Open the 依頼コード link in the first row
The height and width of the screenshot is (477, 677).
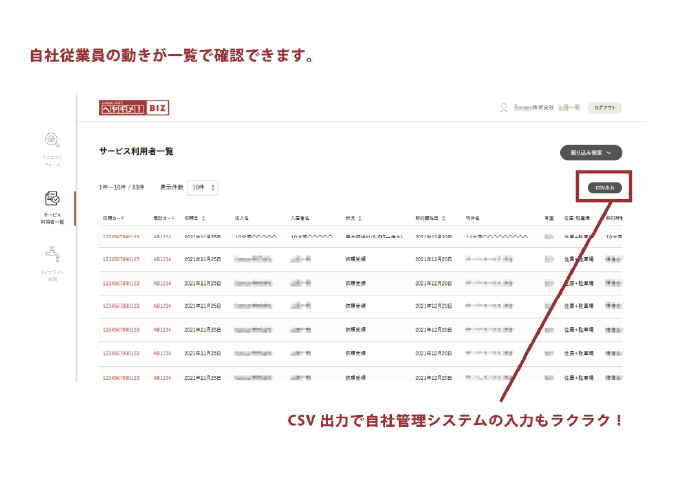119,236
